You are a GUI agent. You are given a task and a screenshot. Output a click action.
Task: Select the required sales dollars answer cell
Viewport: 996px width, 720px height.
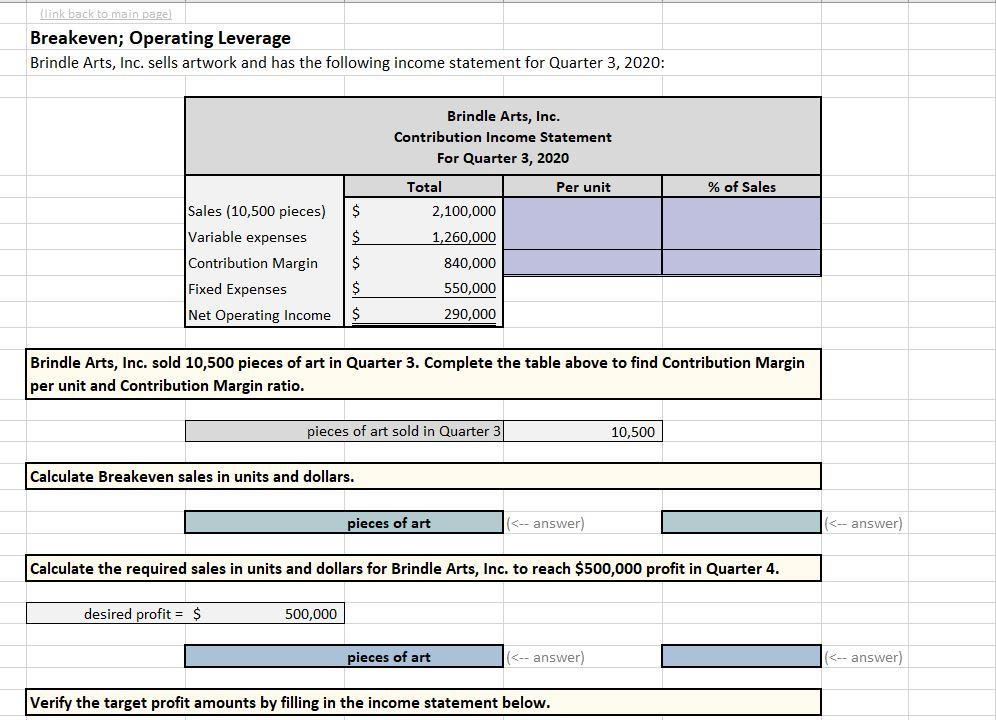tap(740, 657)
